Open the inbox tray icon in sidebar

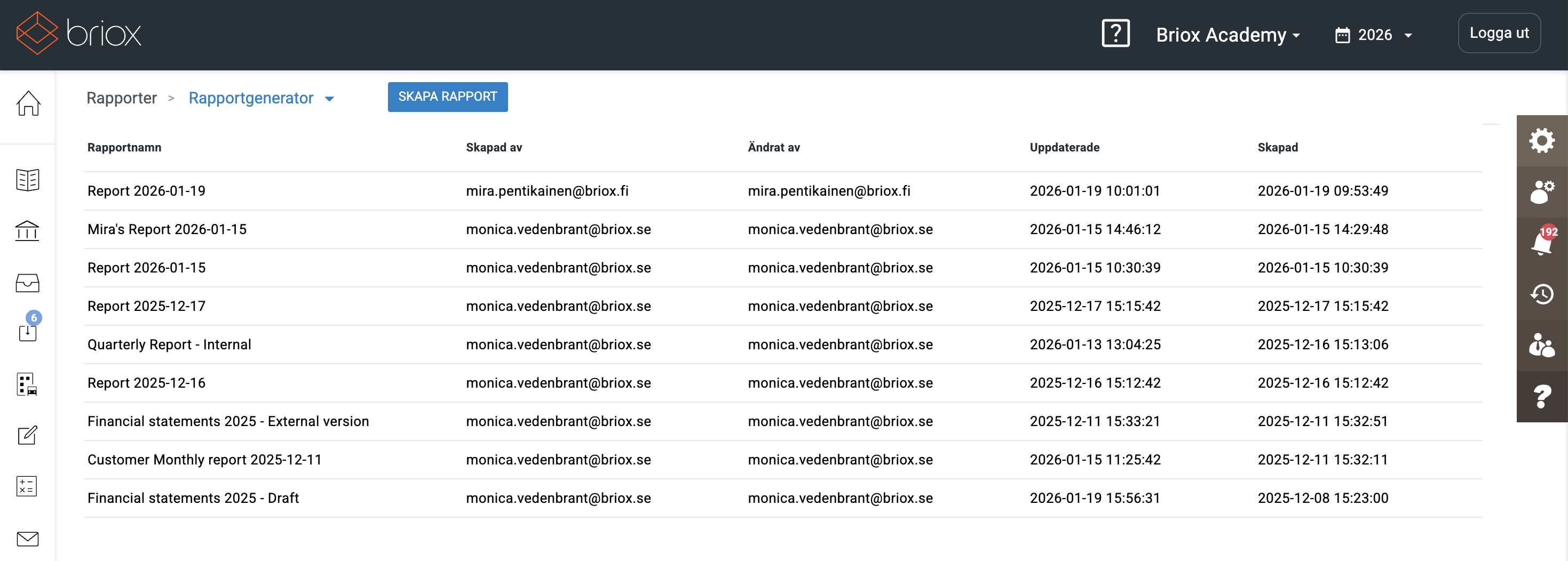(27, 283)
